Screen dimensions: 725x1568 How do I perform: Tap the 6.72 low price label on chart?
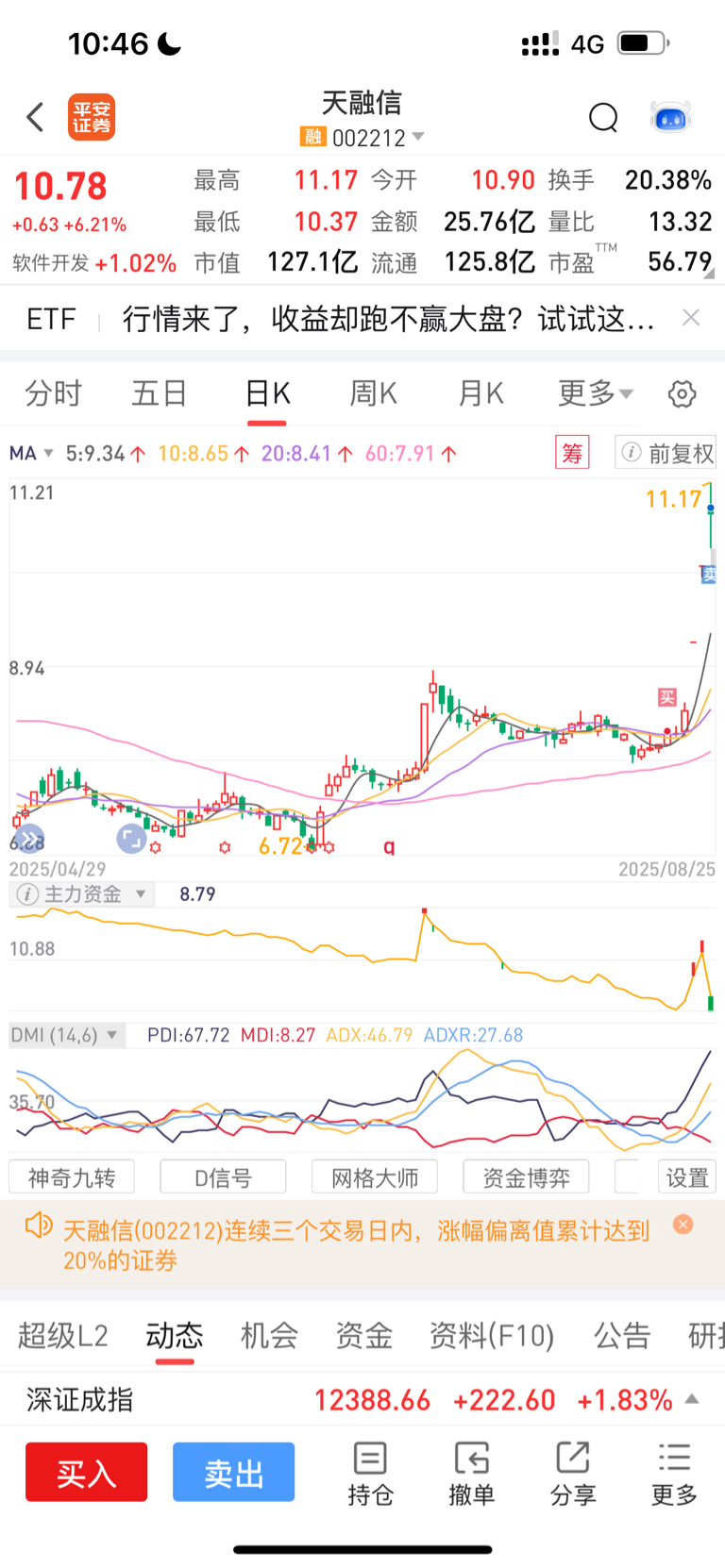point(280,845)
